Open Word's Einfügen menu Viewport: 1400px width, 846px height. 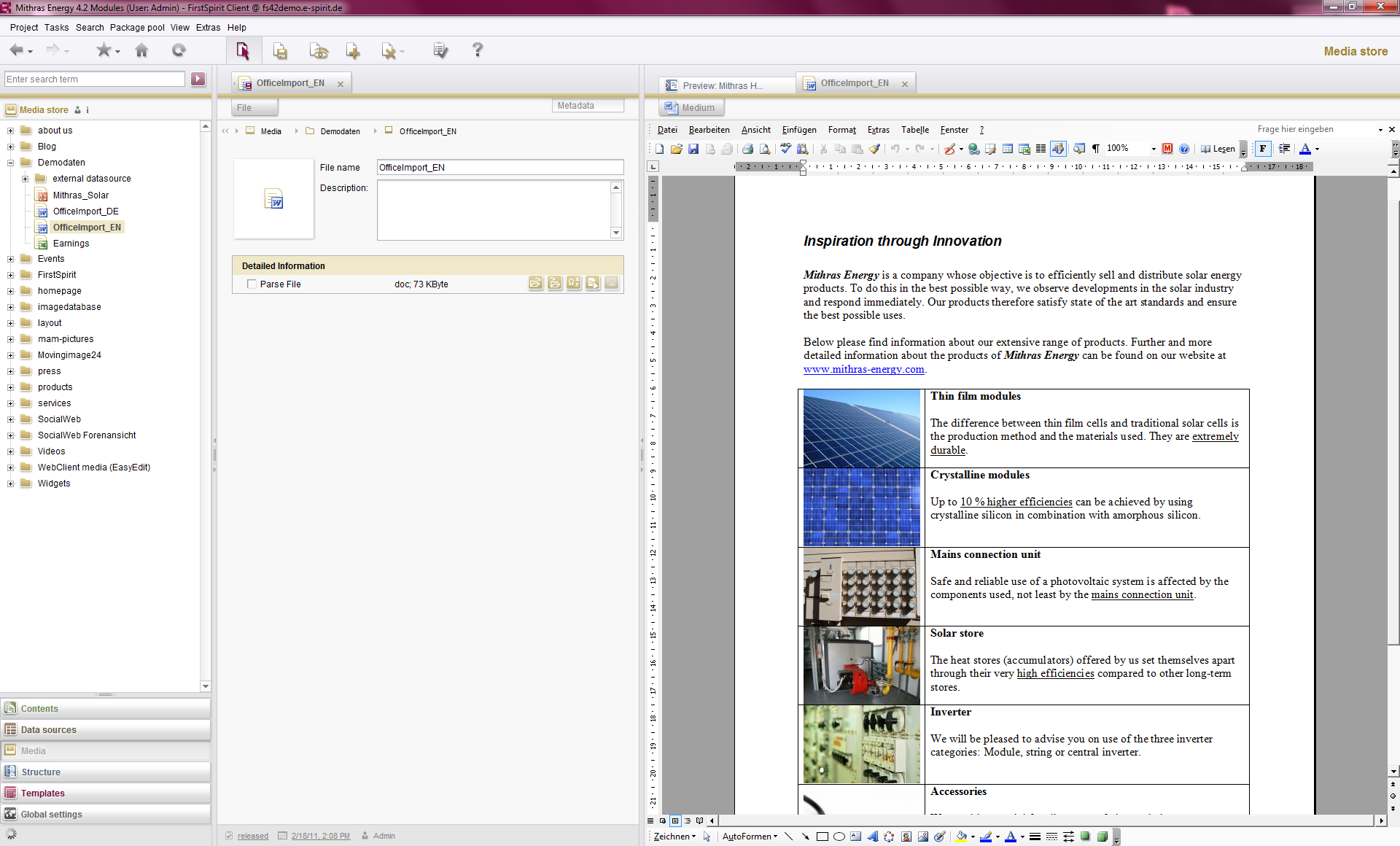pyautogui.click(x=799, y=130)
